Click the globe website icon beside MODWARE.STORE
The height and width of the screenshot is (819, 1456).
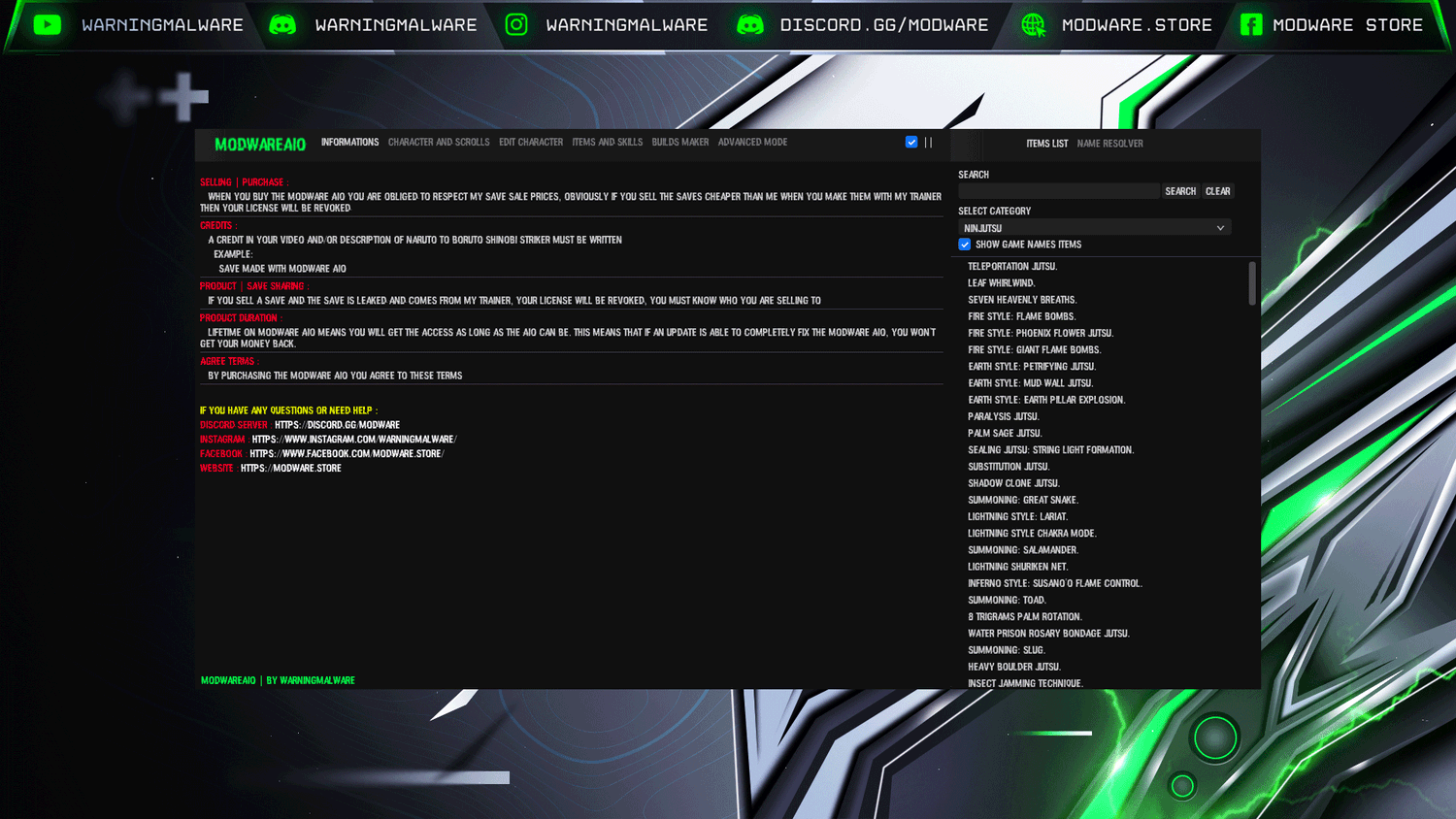(x=1034, y=25)
